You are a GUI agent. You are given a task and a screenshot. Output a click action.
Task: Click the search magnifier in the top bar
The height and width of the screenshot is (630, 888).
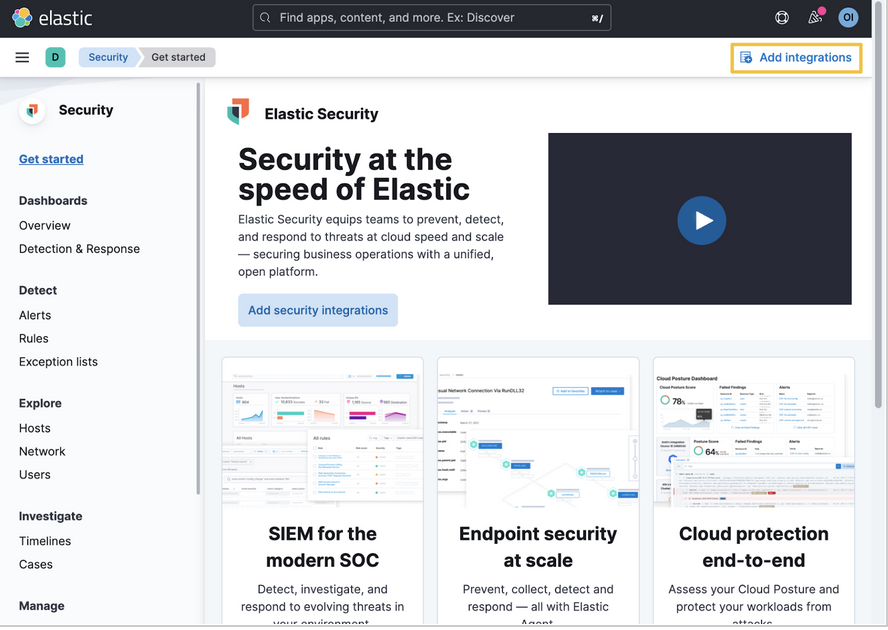[x=264, y=17]
